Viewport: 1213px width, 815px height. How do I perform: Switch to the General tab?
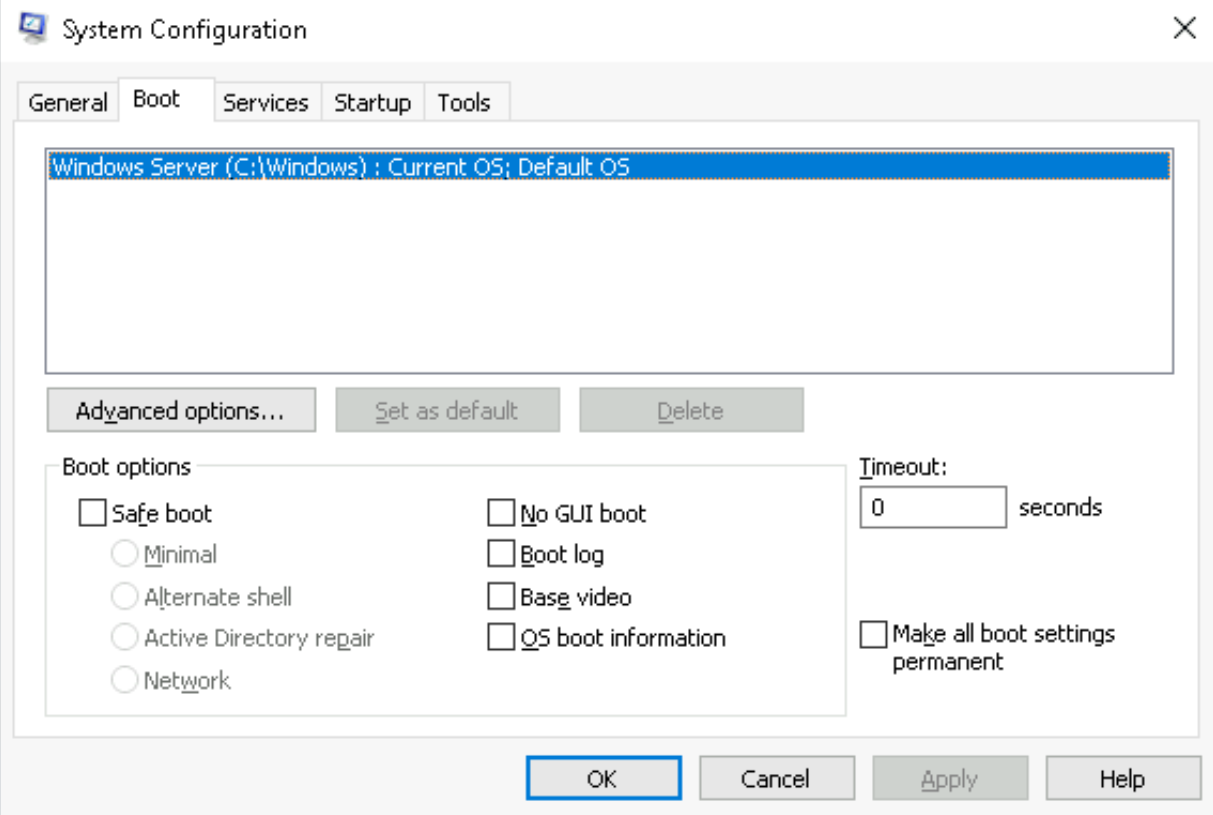pyautogui.click(x=67, y=103)
